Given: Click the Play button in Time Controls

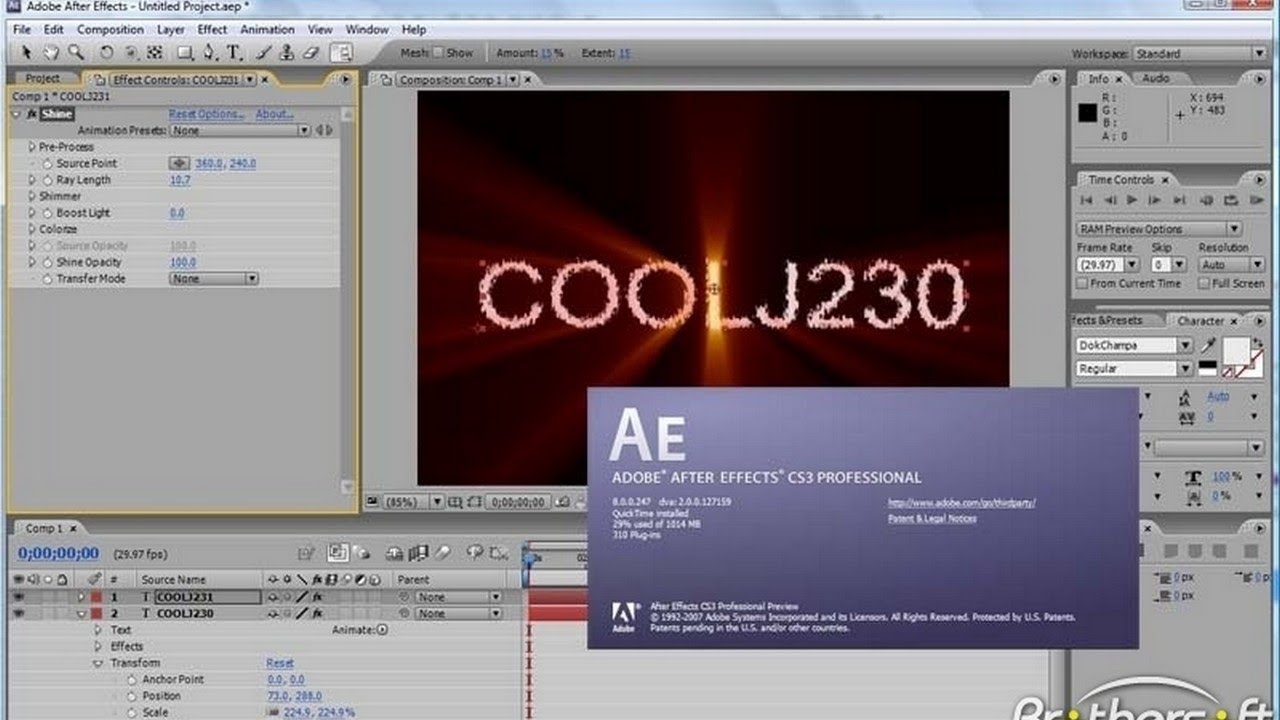Looking at the screenshot, I should click(x=1132, y=201).
